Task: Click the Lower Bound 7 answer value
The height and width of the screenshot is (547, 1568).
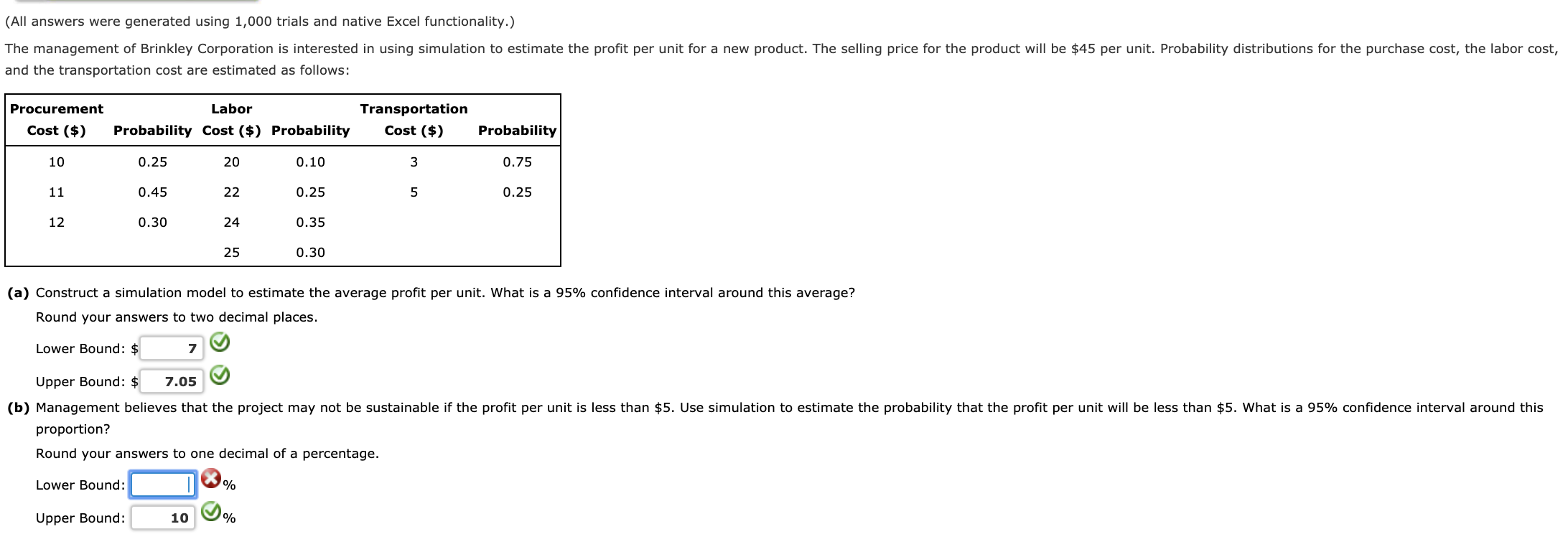Action: tap(191, 348)
